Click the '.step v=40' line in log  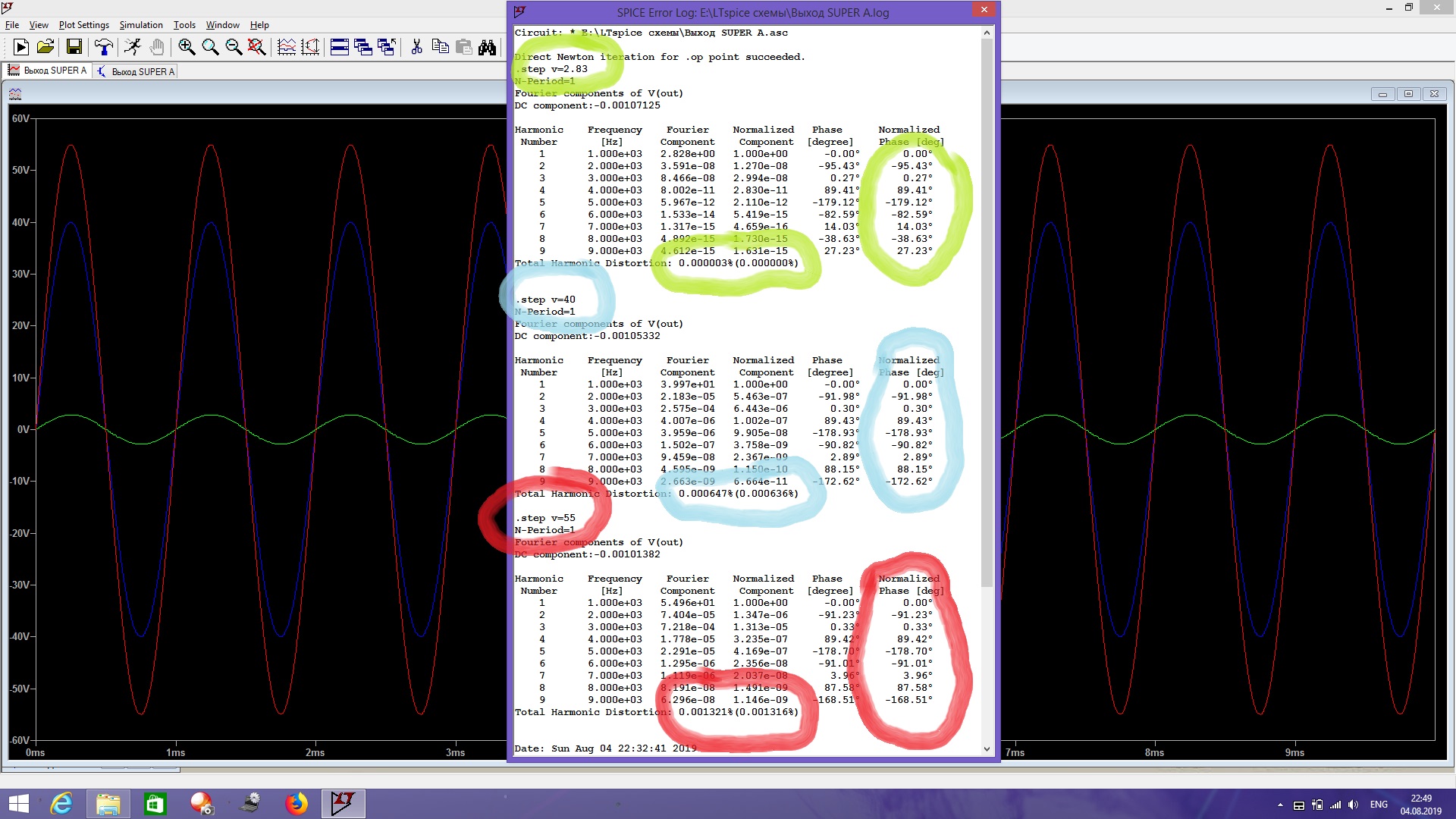point(545,300)
